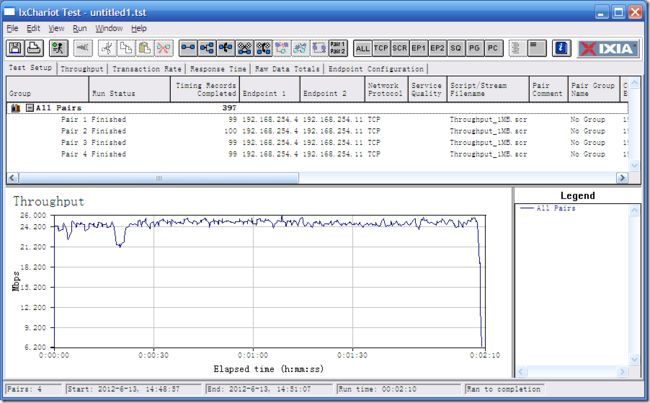This screenshot has width=650, height=403.
Task: Click the Pair 1 / Pair 2 toolbar icon
Action: pyautogui.click(x=338, y=48)
